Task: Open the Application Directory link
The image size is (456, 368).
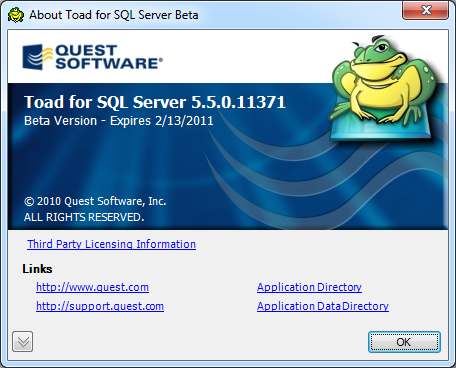Action: (309, 287)
